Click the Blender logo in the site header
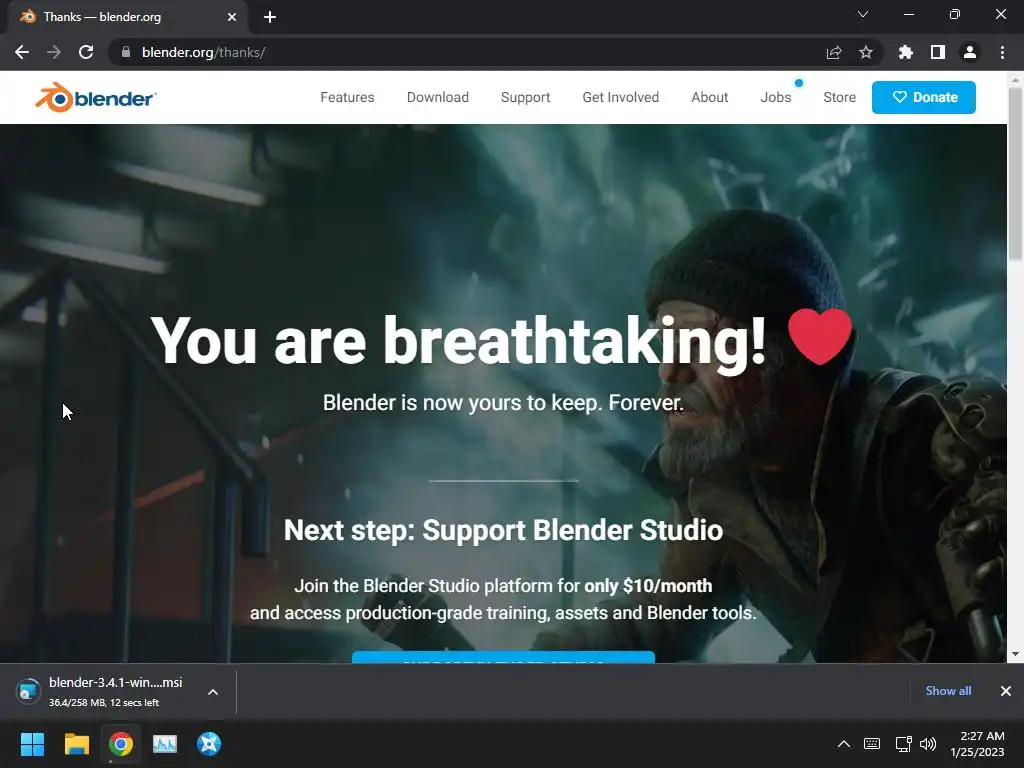Image resolution: width=1024 pixels, height=768 pixels. pos(95,98)
